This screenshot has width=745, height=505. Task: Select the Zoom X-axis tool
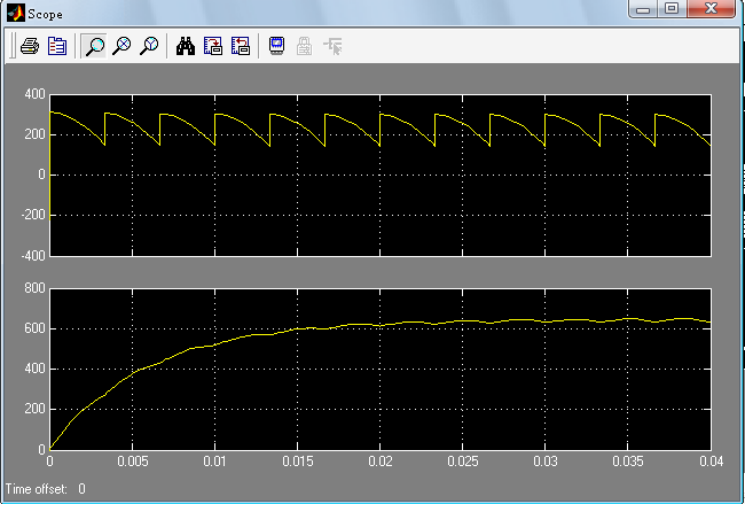click(x=122, y=46)
